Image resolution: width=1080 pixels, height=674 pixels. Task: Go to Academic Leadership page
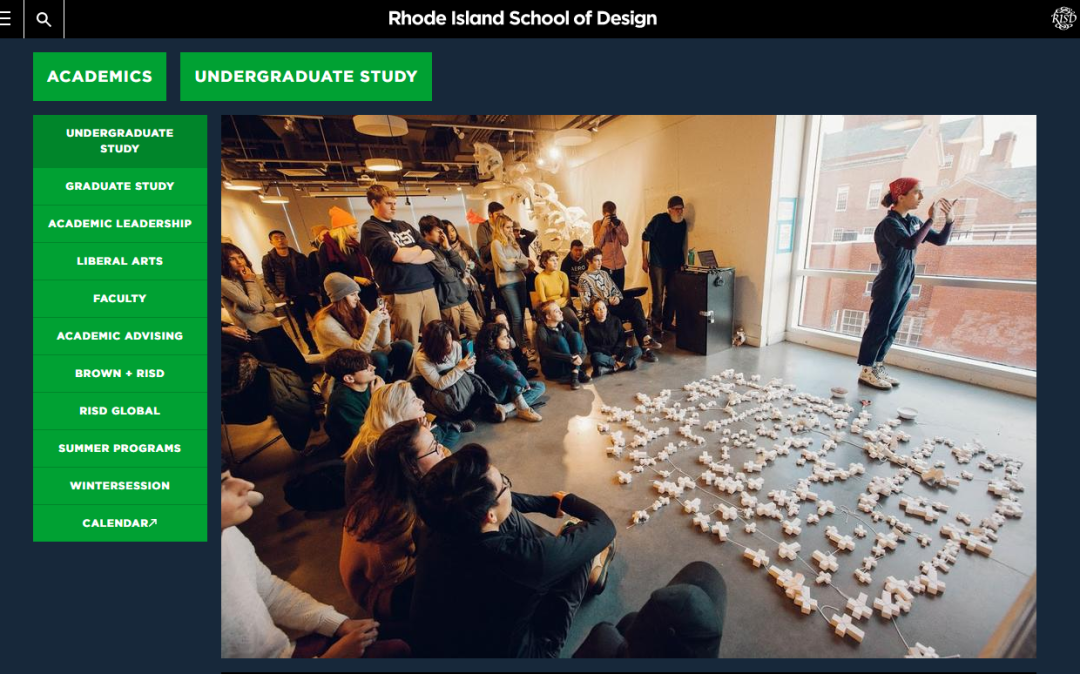pos(120,224)
